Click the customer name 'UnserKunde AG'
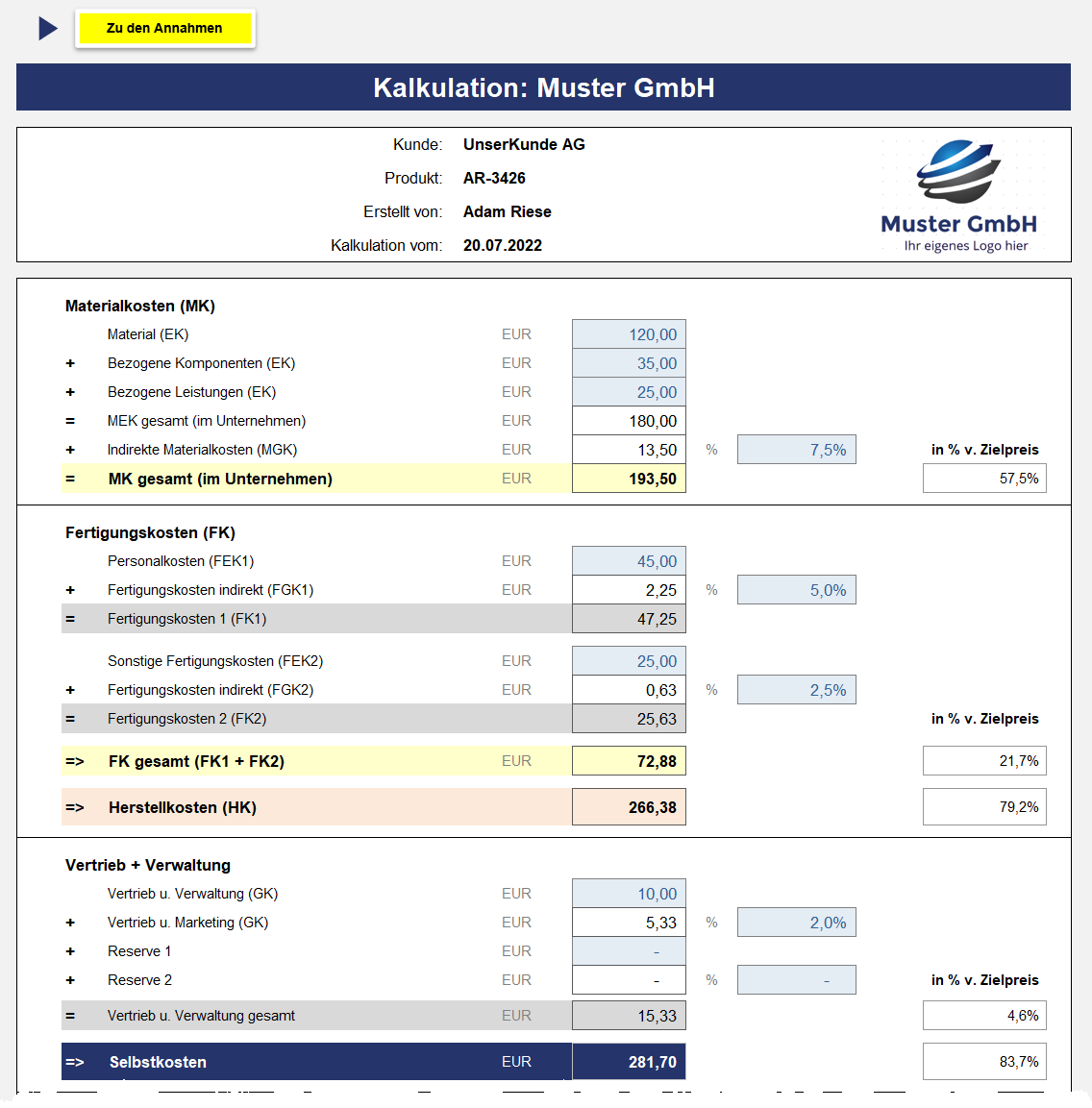This screenshot has height=1108, width=1092. tap(524, 144)
